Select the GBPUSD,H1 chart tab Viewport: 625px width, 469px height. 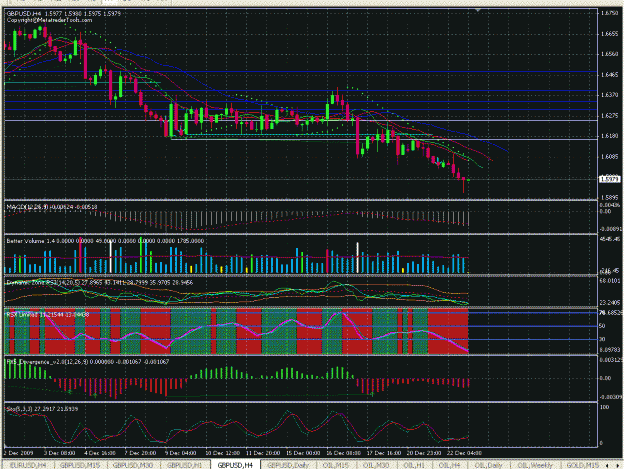[x=184, y=465]
